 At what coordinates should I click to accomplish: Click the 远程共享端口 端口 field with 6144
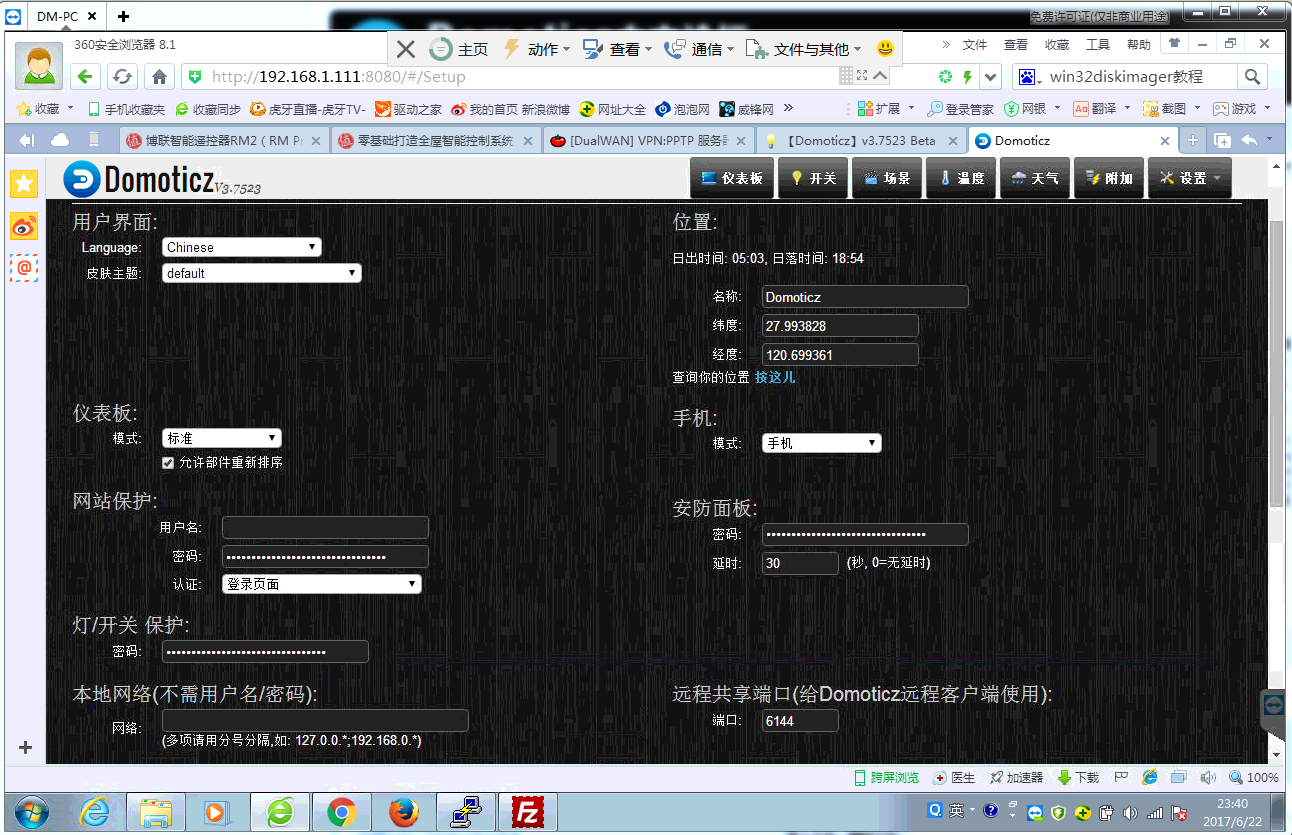[800, 721]
